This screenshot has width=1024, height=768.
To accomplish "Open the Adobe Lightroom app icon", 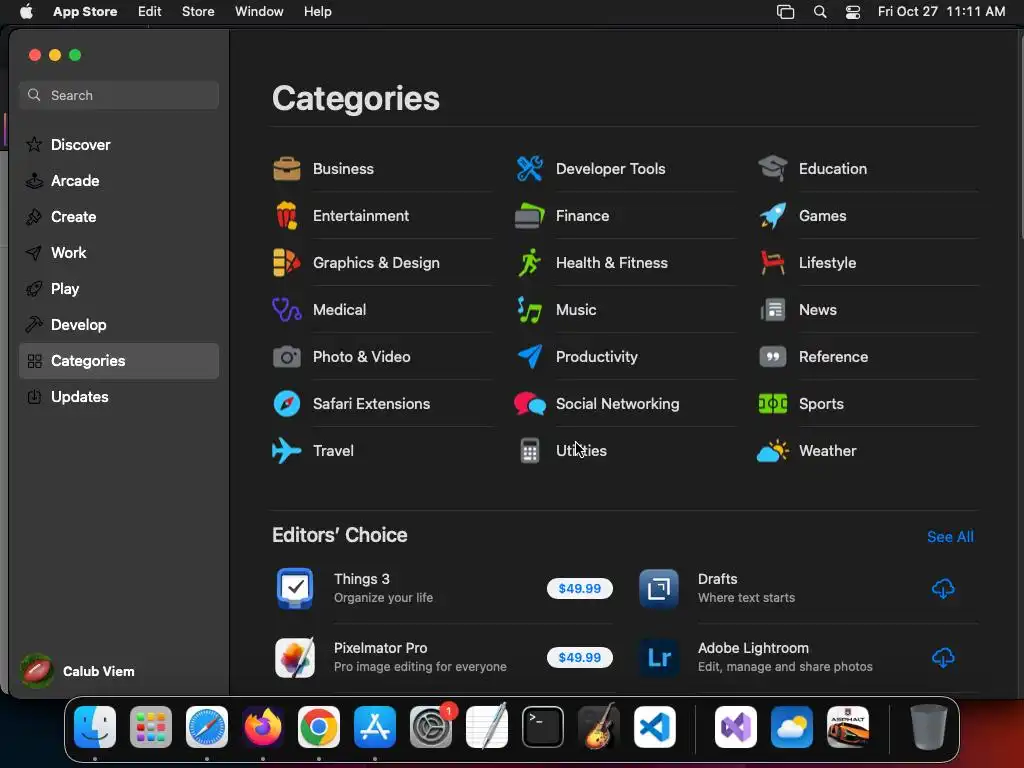I will pyautogui.click(x=659, y=658).
